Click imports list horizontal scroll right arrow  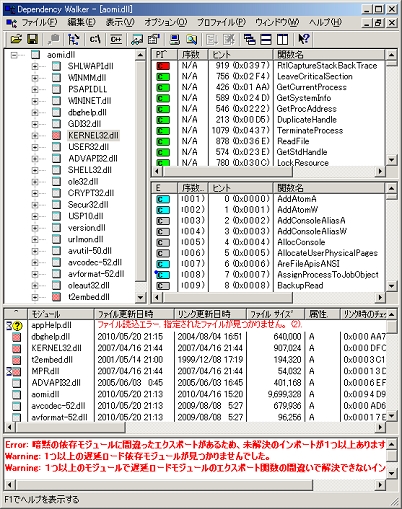coord(380,172)
